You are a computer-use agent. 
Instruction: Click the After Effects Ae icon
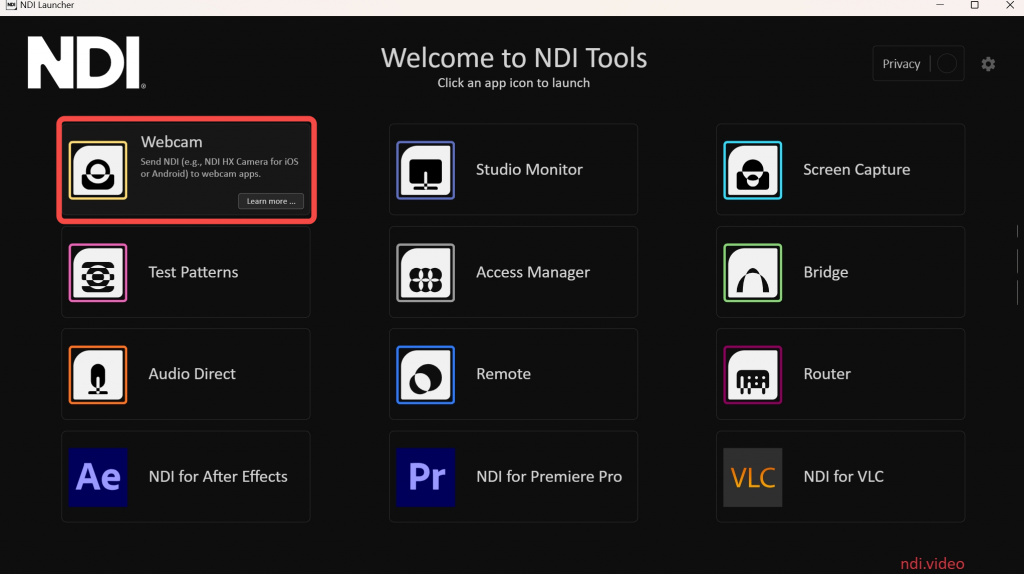pos(98,477)
